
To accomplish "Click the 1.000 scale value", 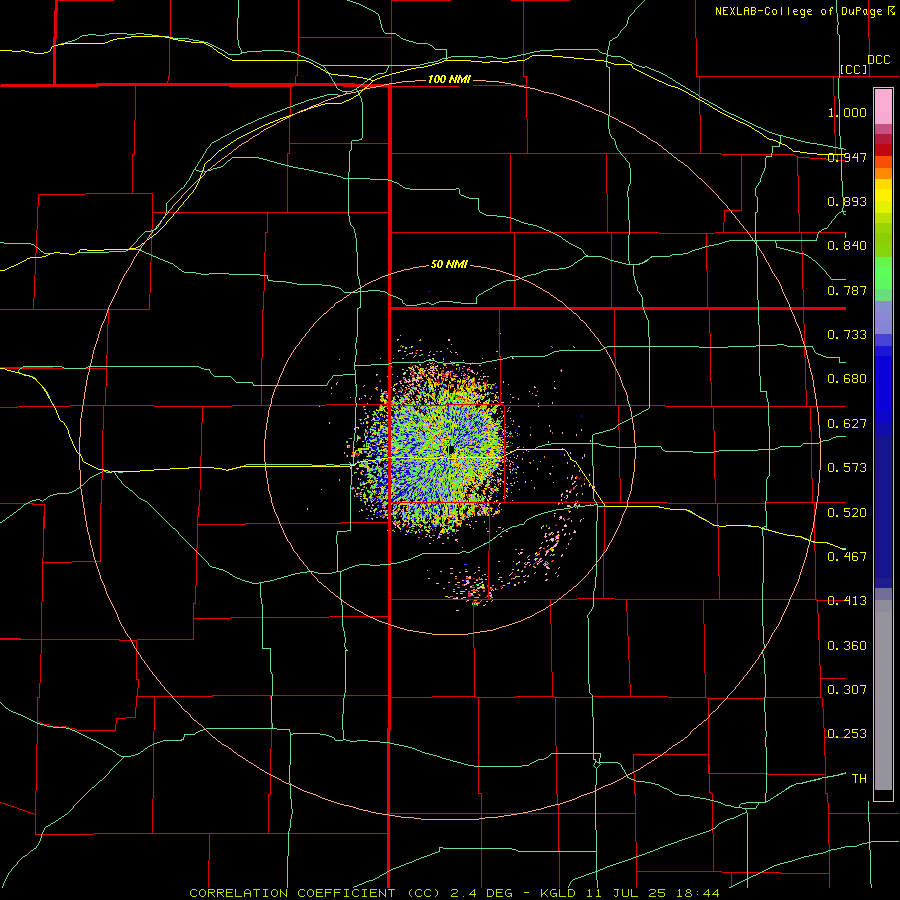I will pos(847,112).
